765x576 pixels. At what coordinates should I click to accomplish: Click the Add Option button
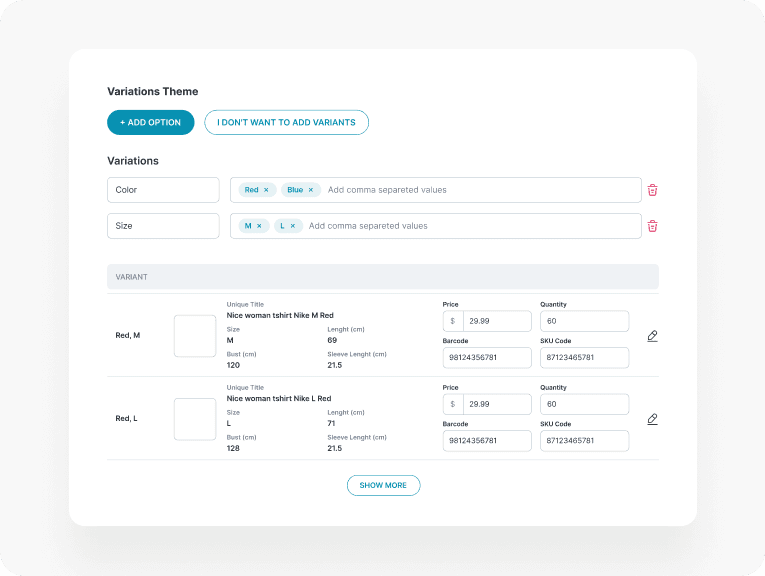pyautogui.click(x=151, y=122)
